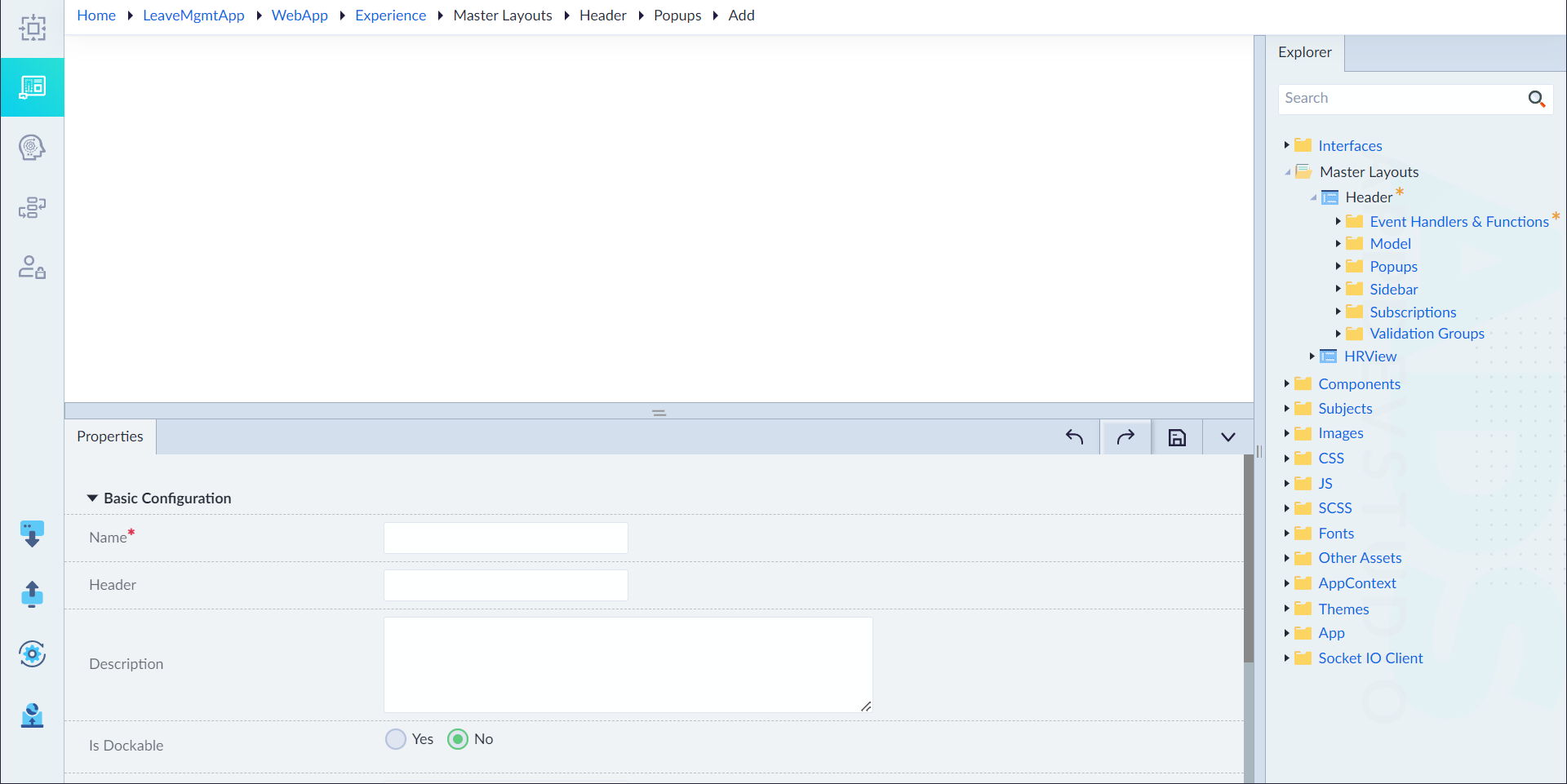
Task: Expand the Components folder arrow
Action: 1287,383
